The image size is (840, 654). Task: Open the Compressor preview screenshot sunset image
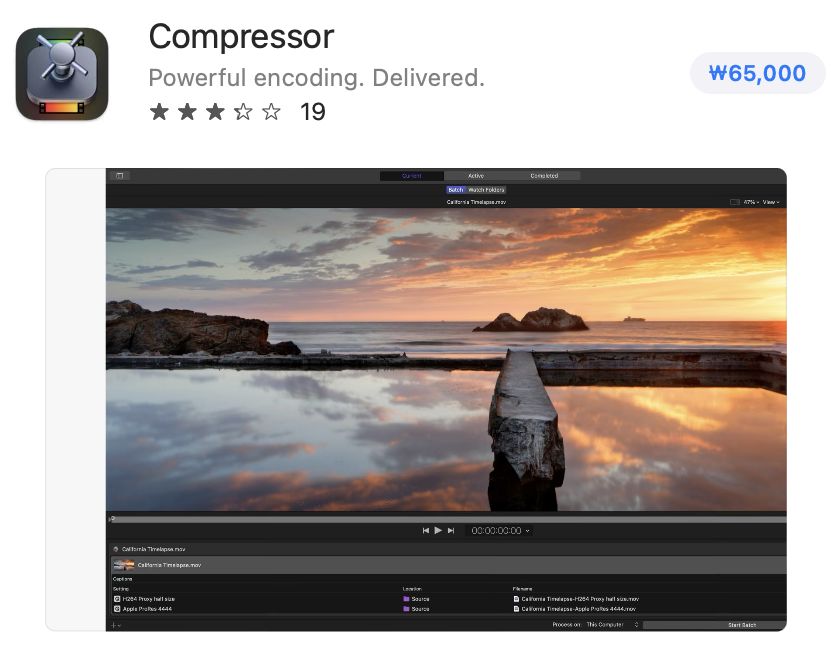[x=446, y=359]
